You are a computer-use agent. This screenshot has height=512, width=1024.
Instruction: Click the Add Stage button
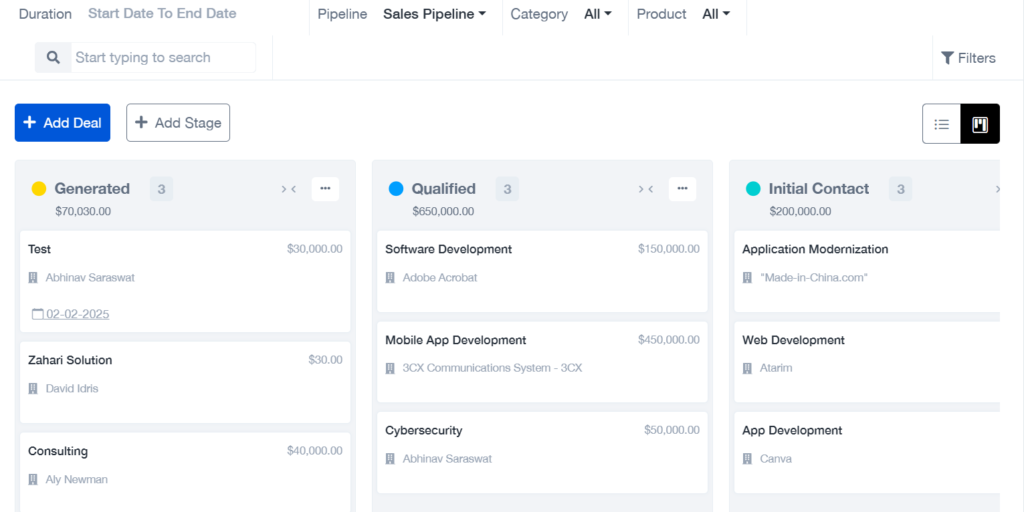[x=178, y=123]
